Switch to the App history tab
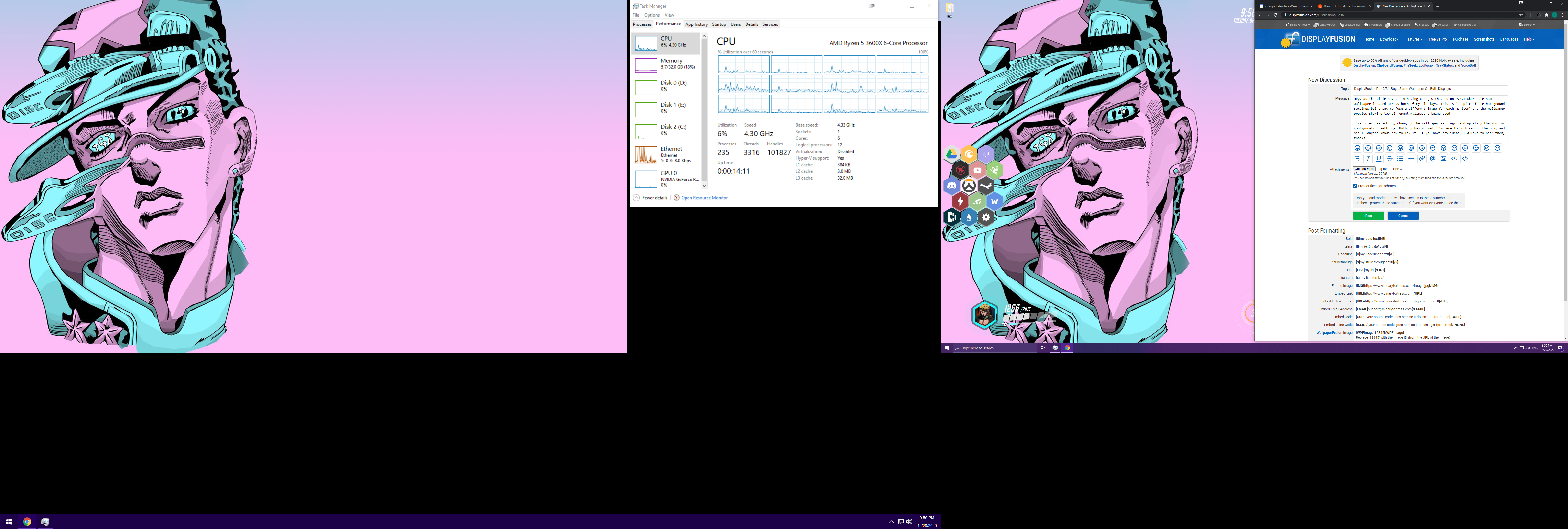1568x529 pixels. click(696, 24)
